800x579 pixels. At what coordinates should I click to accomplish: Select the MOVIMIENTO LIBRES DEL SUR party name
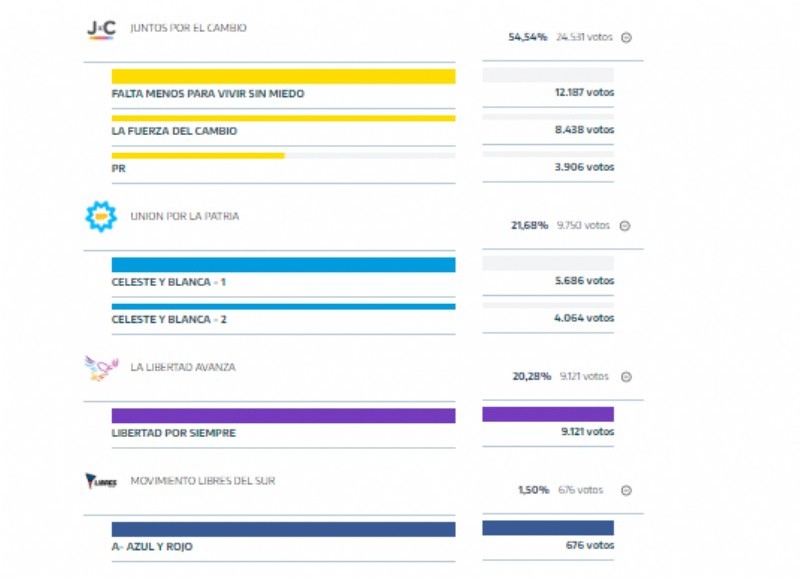[203, 481]
